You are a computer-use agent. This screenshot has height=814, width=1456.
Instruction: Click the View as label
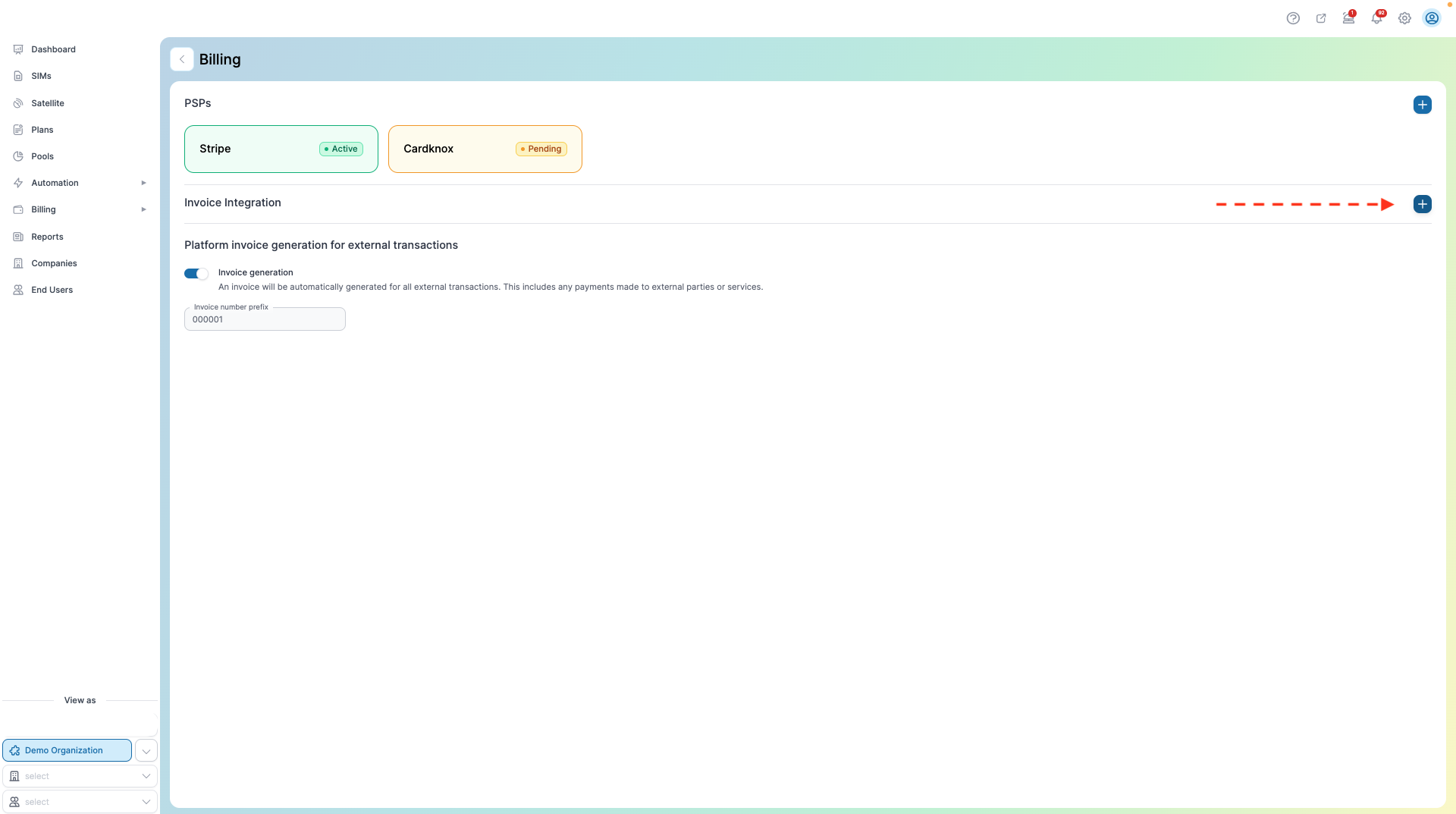80,700
